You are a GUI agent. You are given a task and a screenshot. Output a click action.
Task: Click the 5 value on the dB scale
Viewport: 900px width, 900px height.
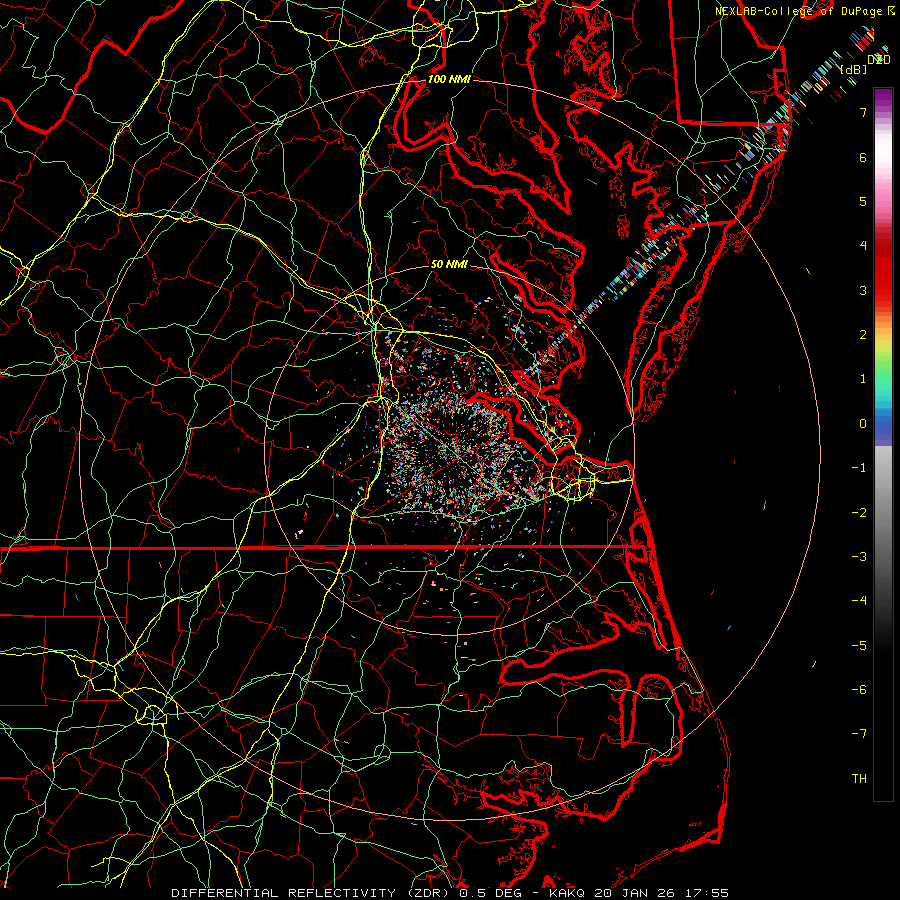point(863,201)
